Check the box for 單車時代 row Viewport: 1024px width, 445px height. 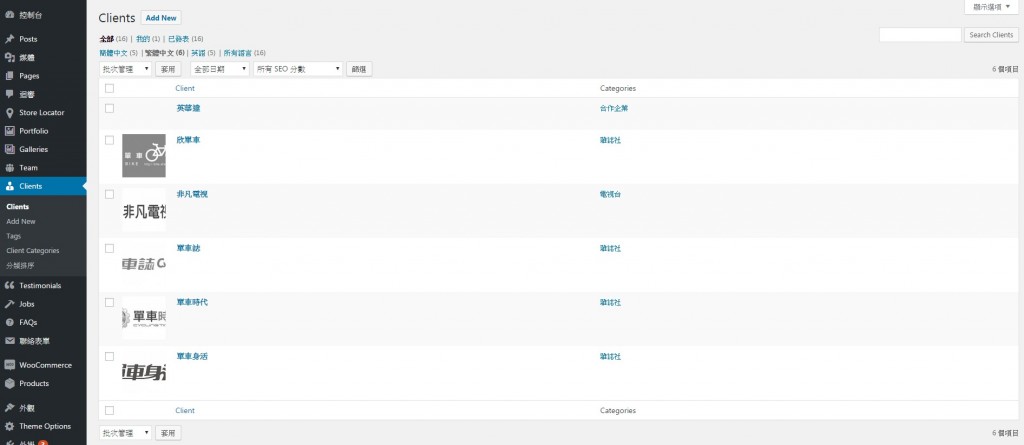pos(109,303)
